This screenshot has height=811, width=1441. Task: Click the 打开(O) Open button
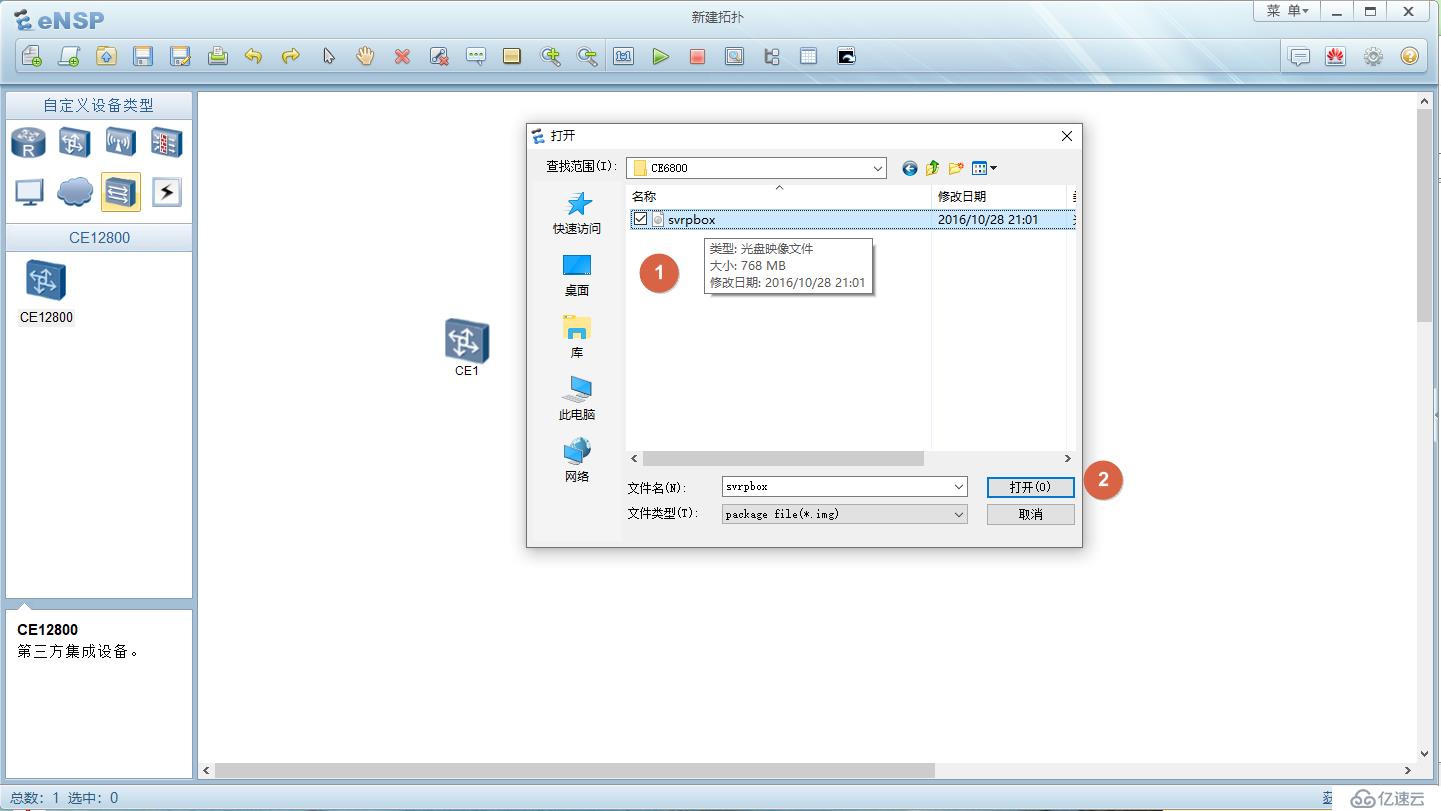tap(1030, 487)
